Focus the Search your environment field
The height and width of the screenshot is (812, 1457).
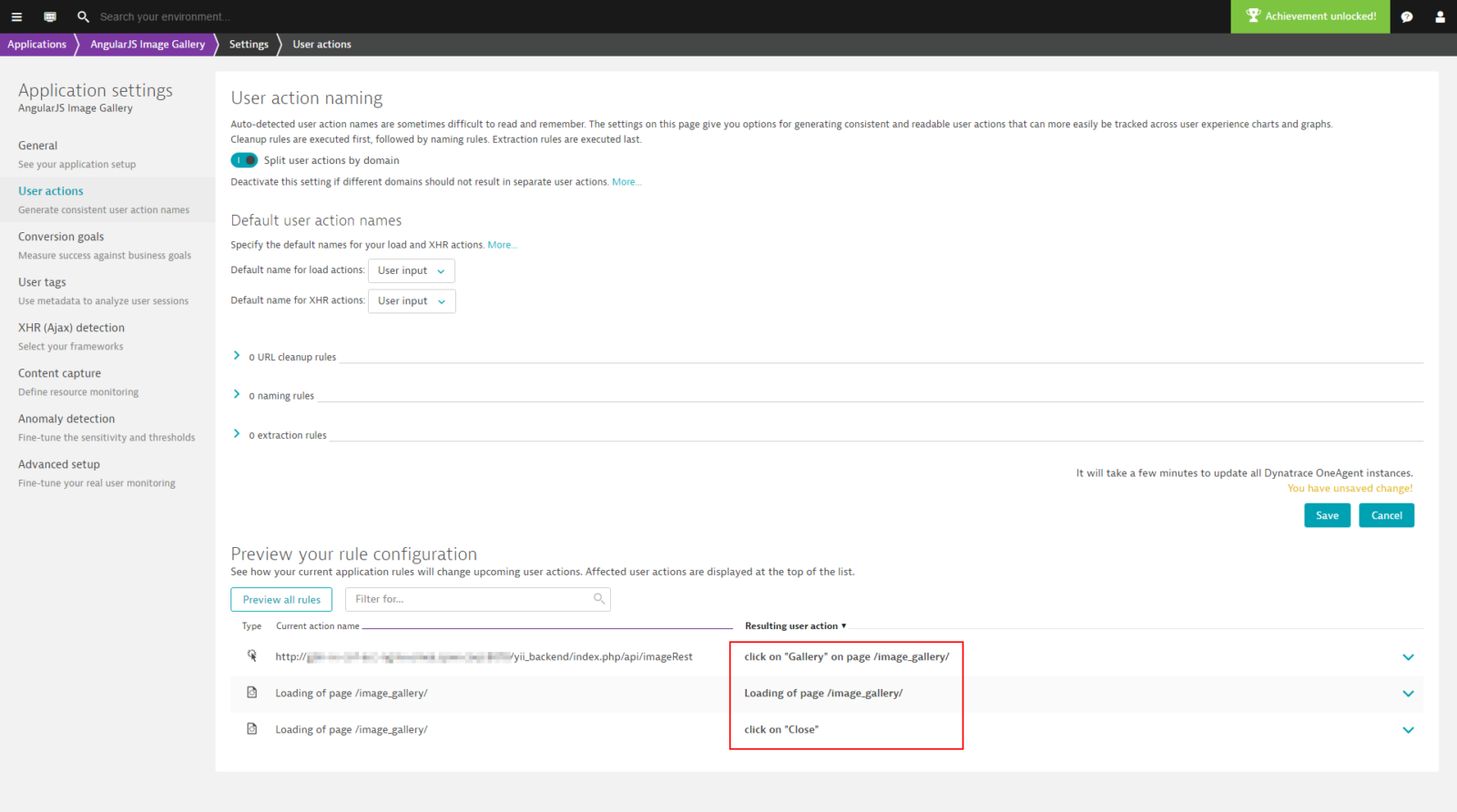[x=165, y=16]
